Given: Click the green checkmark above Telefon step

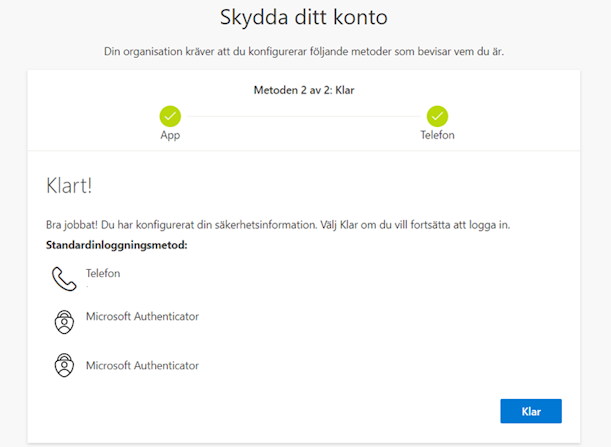Looking at the screenshot, I should pos(437,116).
